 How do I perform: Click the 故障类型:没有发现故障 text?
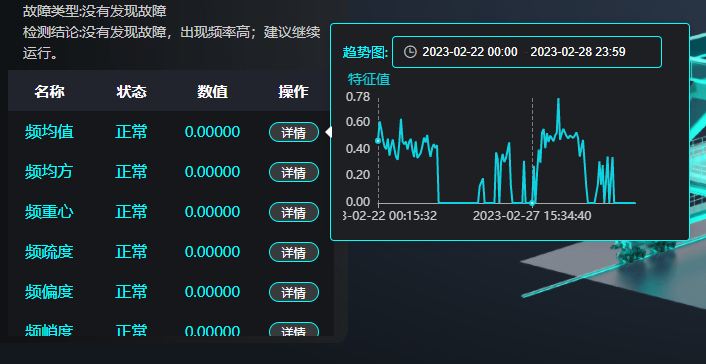pyautogui.click(x=95, y=11)
